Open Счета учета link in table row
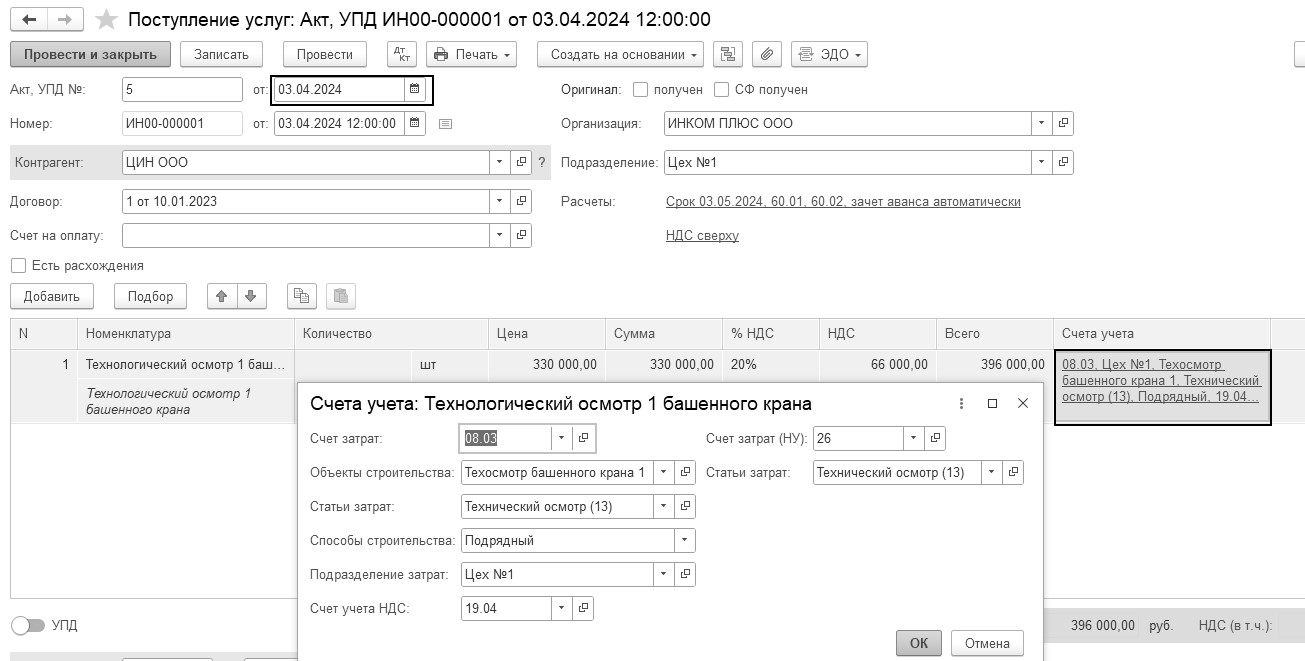 pos(1161,381)
